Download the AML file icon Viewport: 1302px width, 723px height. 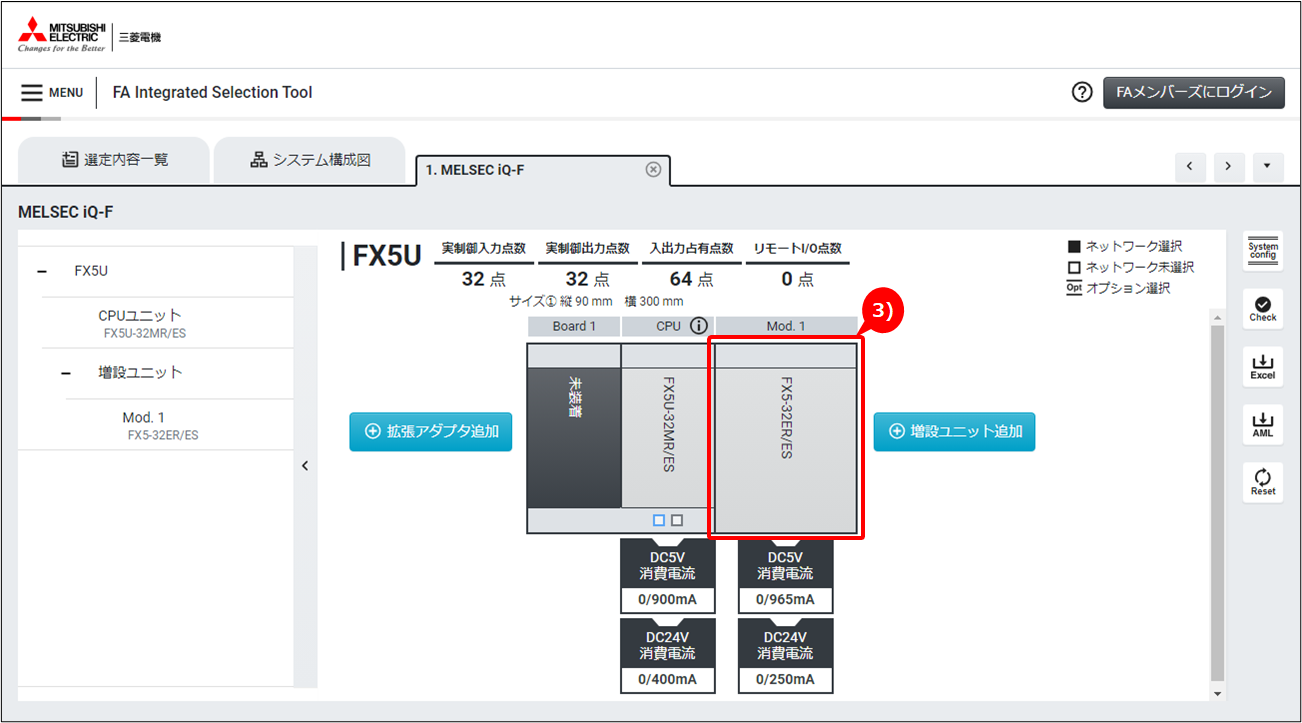(1263, 425)
